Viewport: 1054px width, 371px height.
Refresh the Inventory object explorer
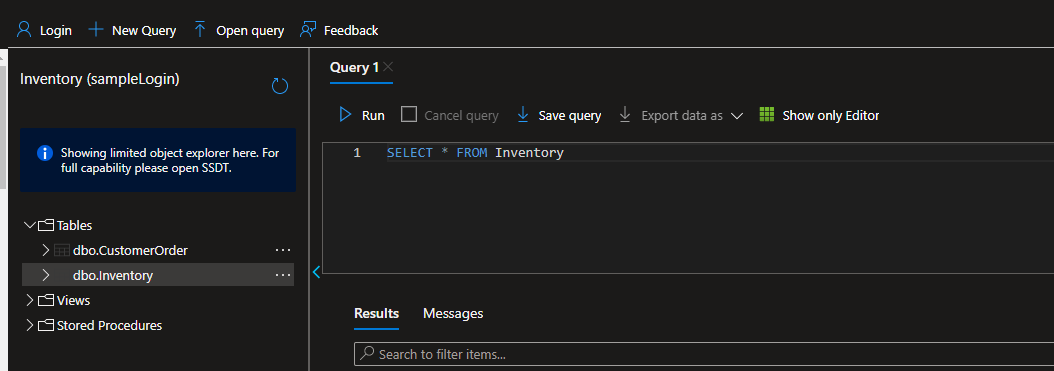pyautogui.click(x=280, y=86)
